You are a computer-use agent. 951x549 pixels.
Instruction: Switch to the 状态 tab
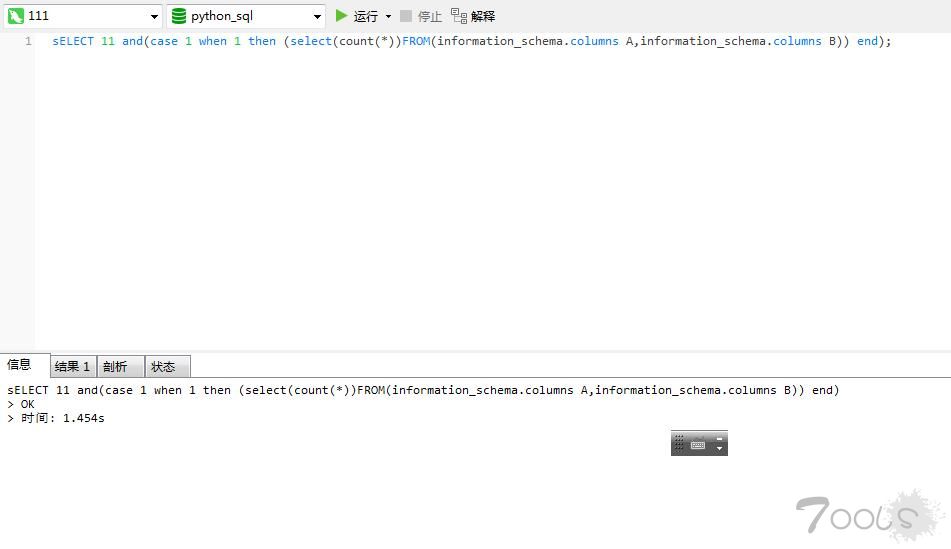(x=167, y=366)
